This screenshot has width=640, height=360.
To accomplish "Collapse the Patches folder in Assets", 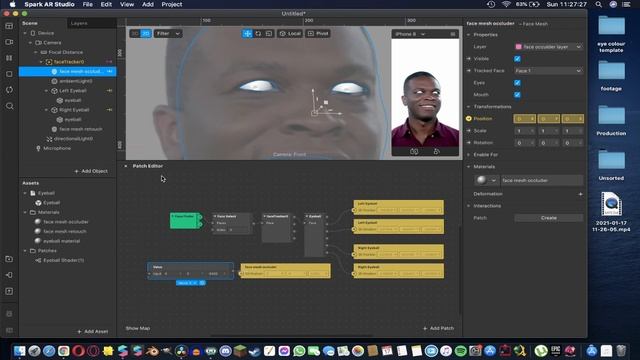I will [25, 251].
